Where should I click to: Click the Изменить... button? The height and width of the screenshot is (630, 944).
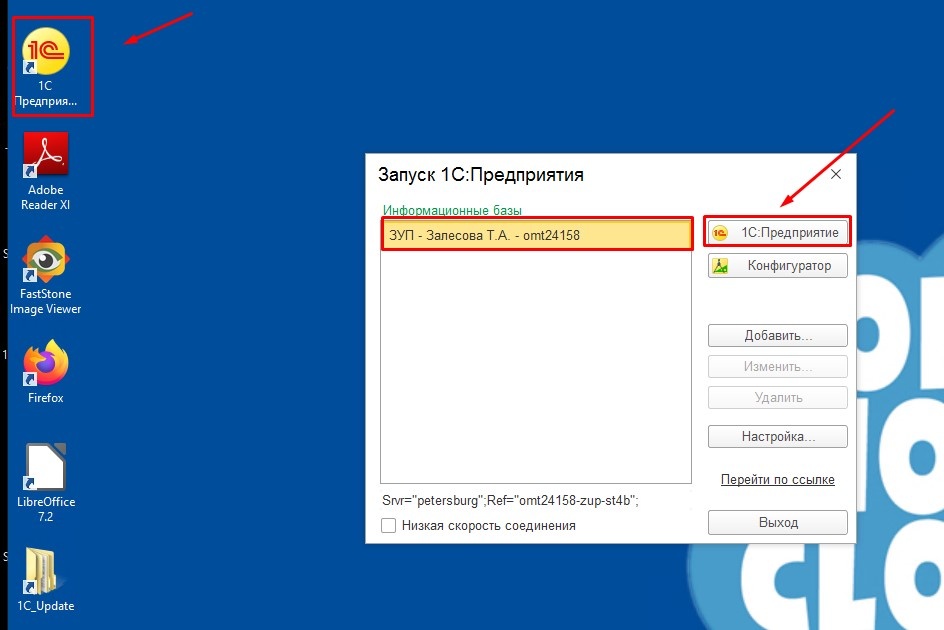coord(777,366)
